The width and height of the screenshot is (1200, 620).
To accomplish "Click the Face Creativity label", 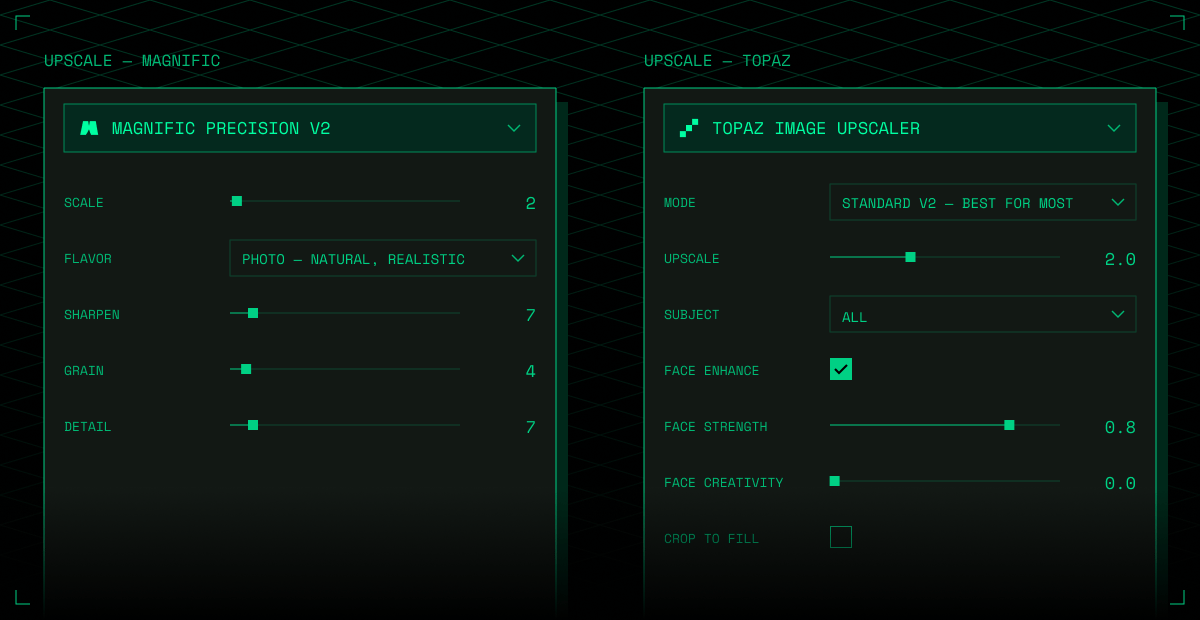I will [724, 483].
